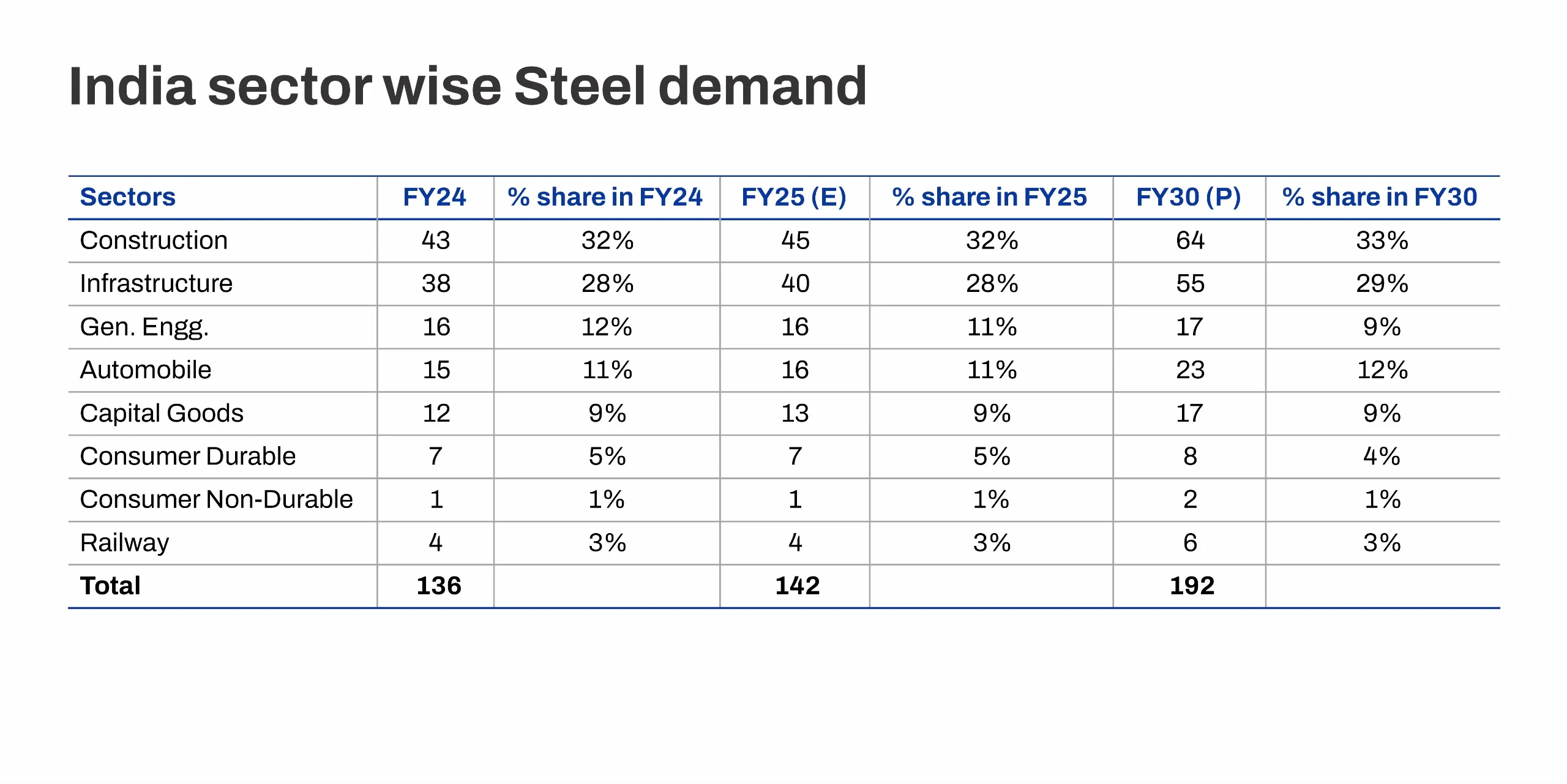Viewport: 1567px width, 784px height.
Task: Click the FY25 total value 142
Action: [x=797, y=586]
